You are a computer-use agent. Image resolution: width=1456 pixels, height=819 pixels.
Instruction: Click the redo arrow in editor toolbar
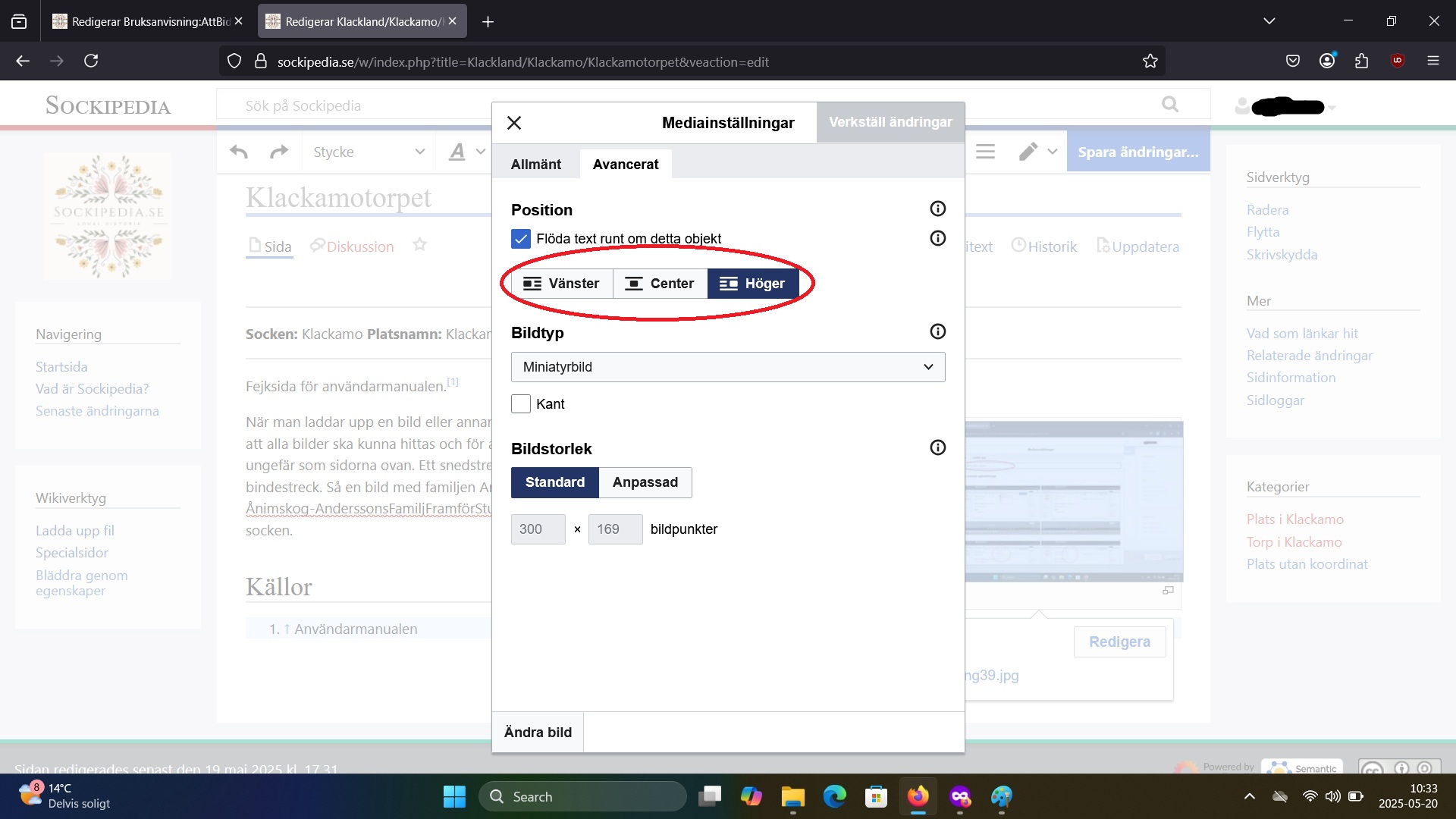click(x=279, y=152)
